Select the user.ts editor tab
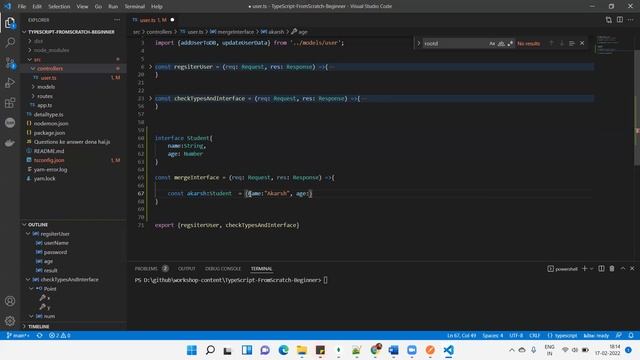Image resolution: width=640 pixels, height=360 pixels. click(x=153, y=20)
